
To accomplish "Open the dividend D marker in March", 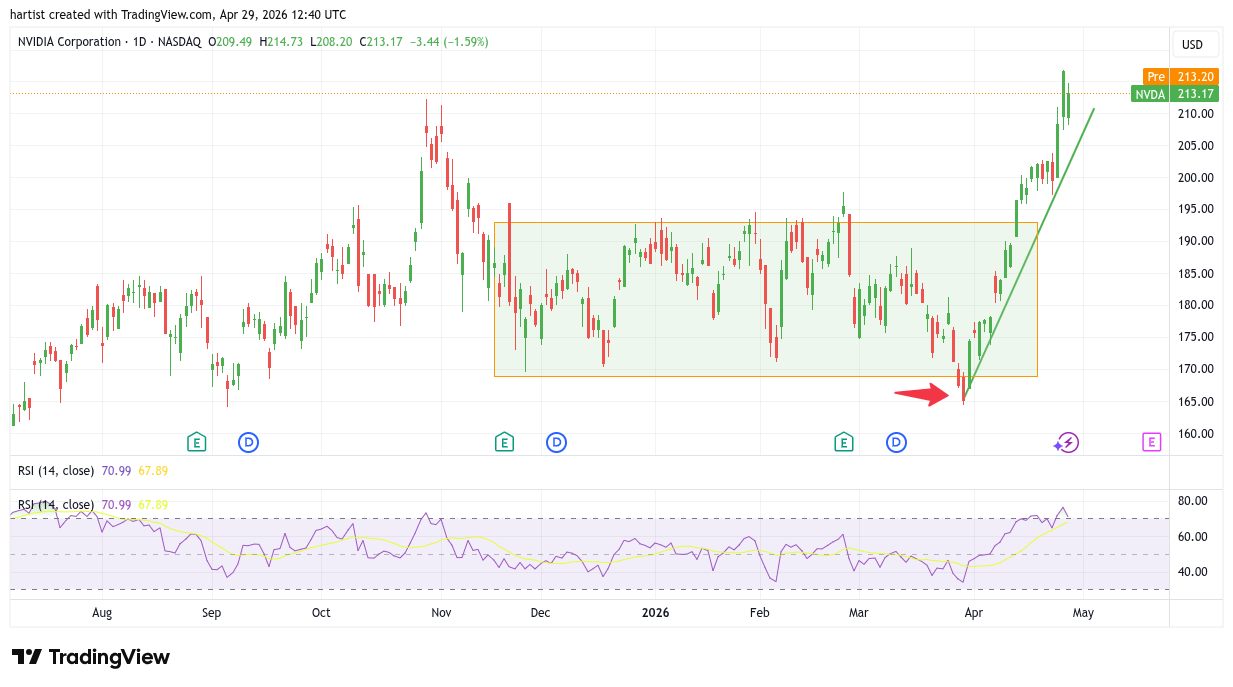I will (x=896, y=442).
